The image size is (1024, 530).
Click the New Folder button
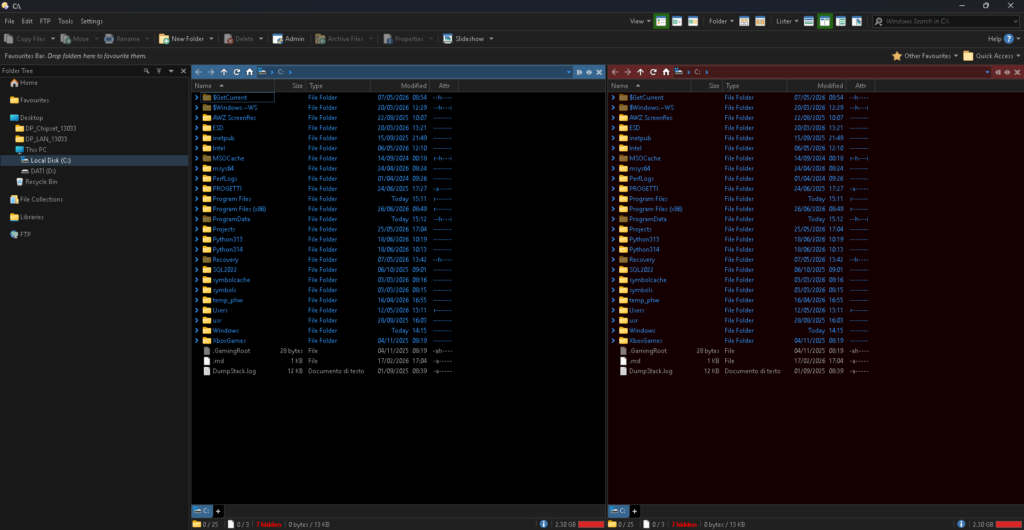[182, 39]
